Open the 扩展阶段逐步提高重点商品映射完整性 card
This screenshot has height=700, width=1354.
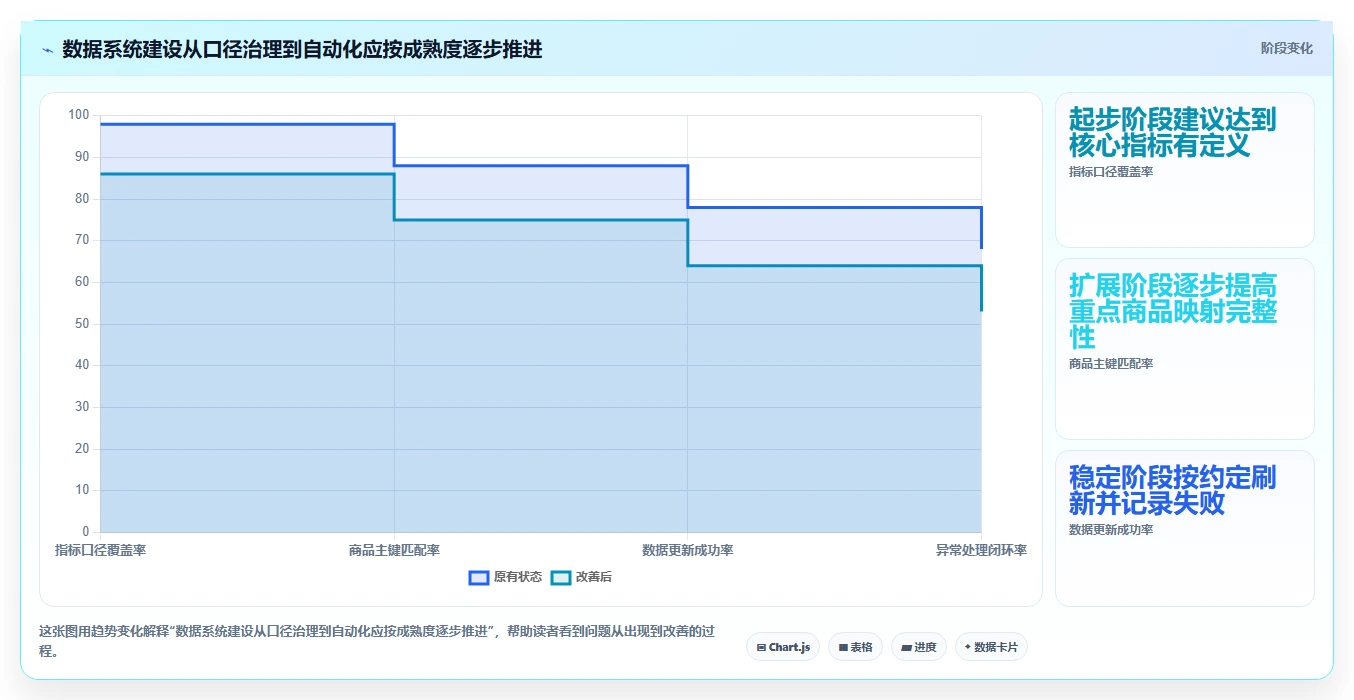(x=1185, y=349)
